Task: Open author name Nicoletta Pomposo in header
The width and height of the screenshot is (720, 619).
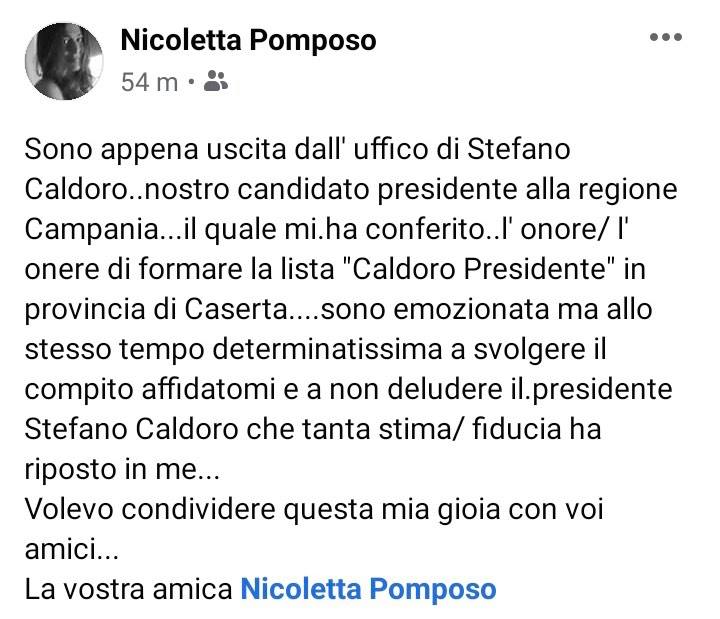Action: coord(247,41)
